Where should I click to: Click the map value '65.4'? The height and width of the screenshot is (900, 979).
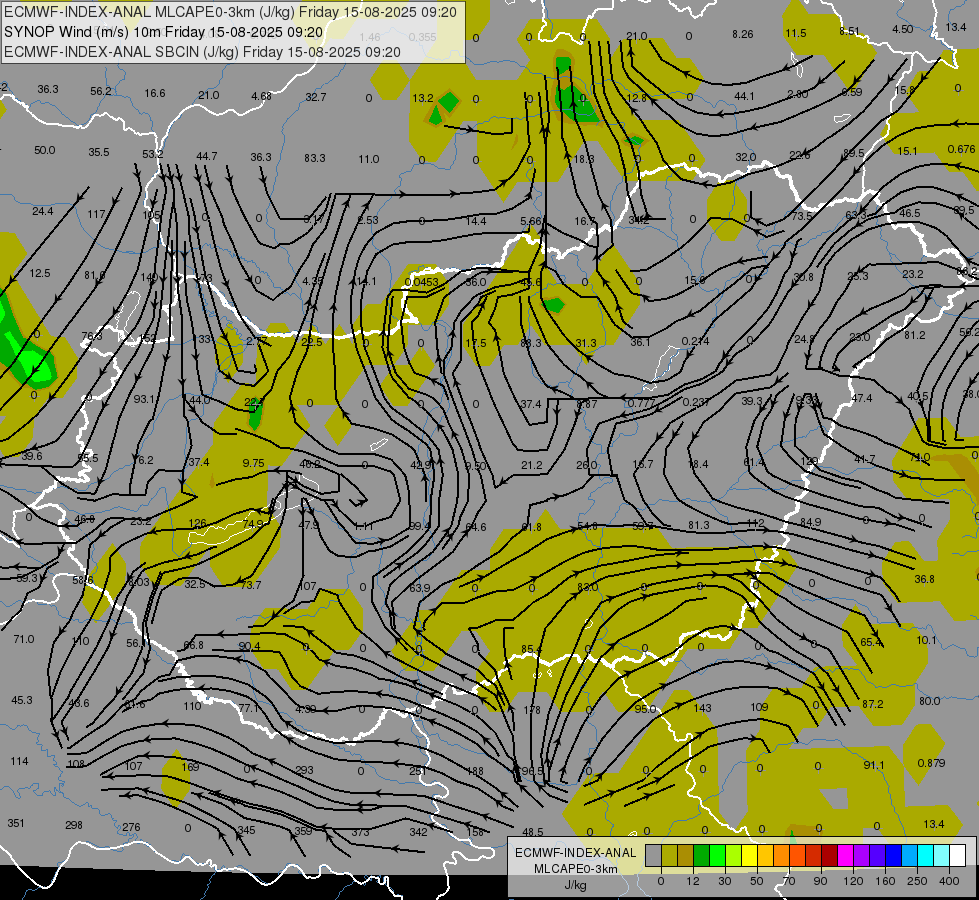tap(871, 642)
